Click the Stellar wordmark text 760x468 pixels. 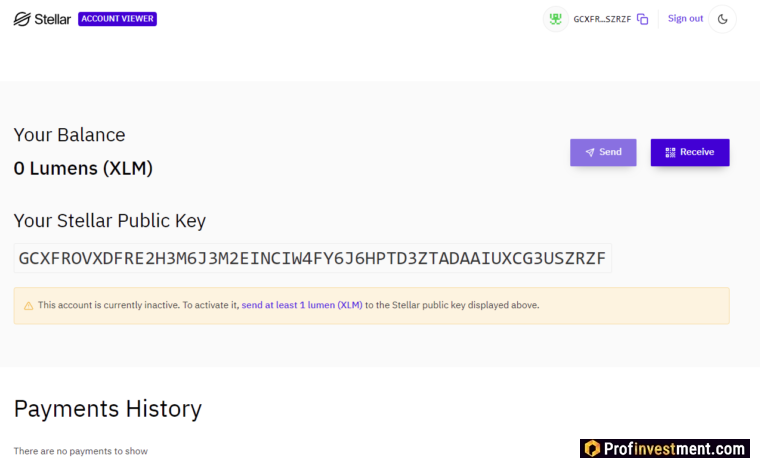[52, 19]
